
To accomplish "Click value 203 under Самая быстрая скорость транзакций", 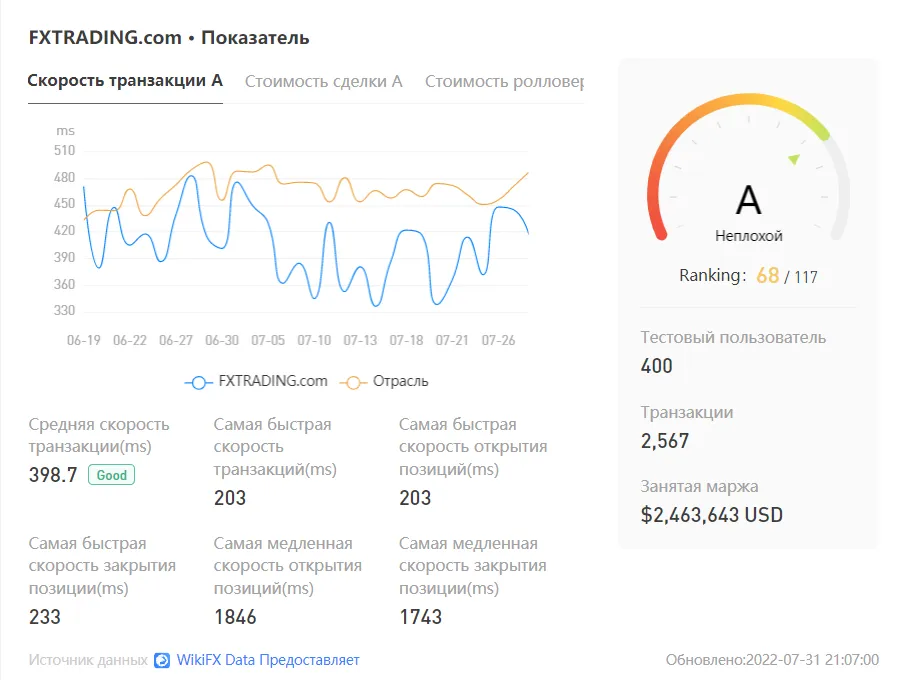I will (x=230, y=498).
